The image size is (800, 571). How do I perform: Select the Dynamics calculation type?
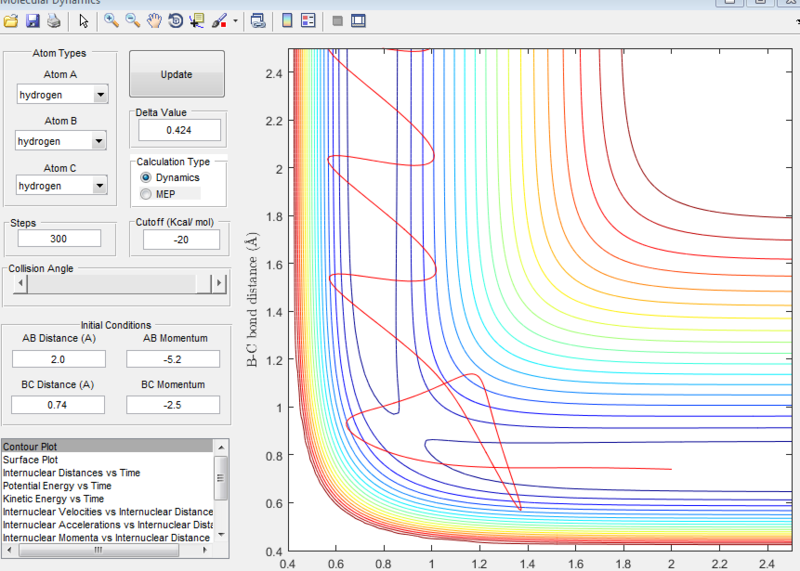pyautogui.click(x=147, y=177)
